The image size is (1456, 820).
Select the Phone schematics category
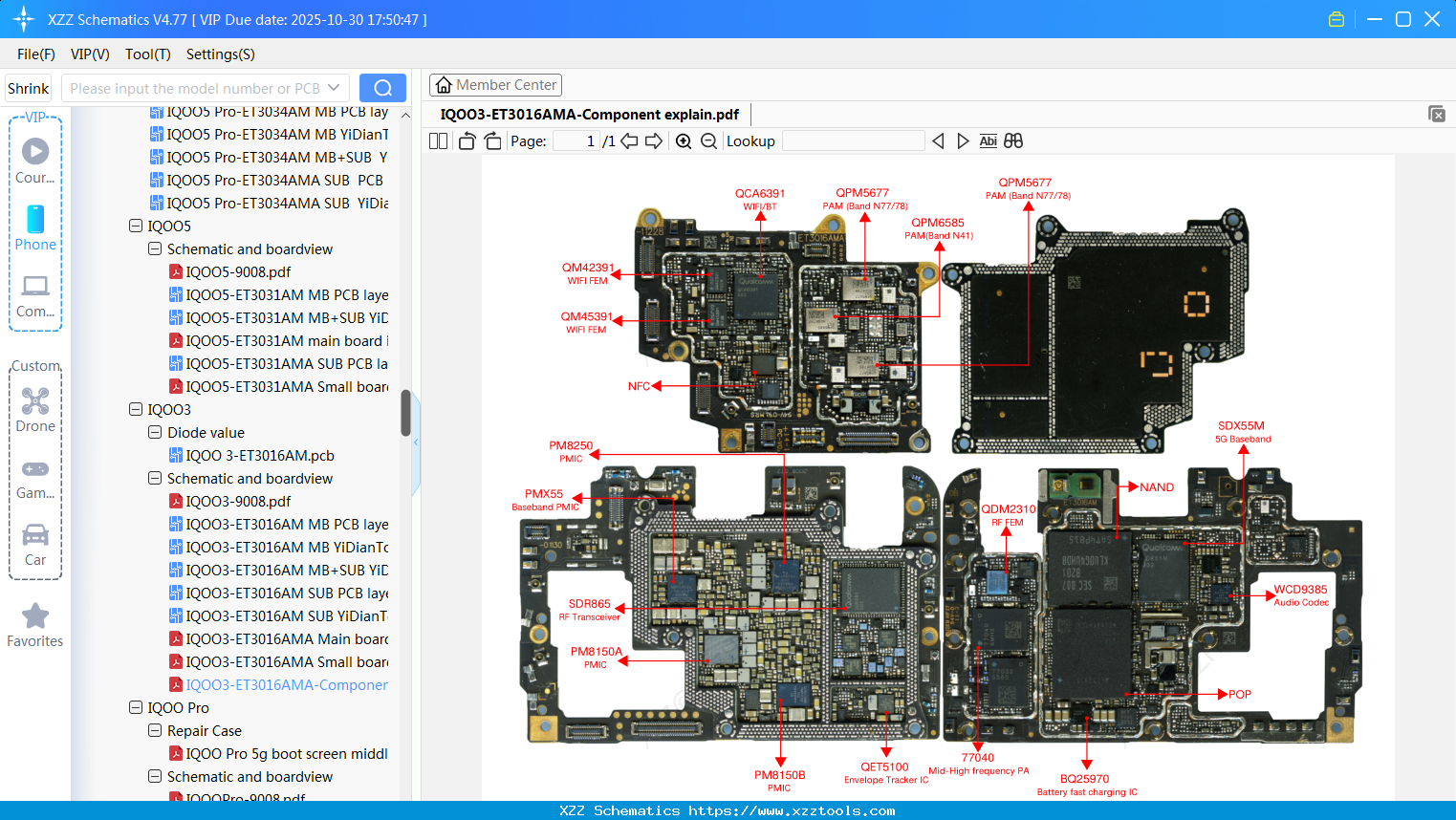pos(35,229)
